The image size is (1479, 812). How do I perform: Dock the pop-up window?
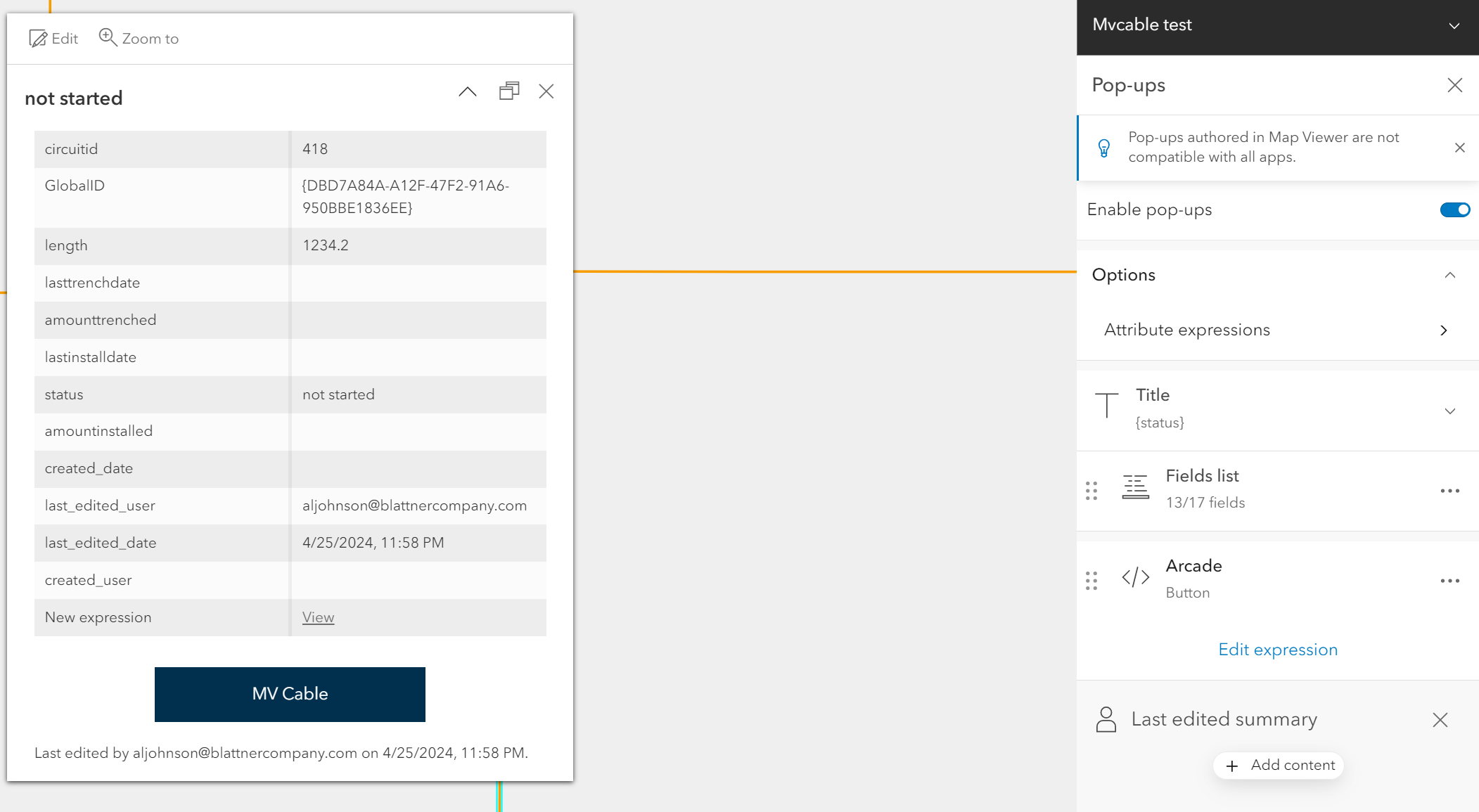point(509,91)
